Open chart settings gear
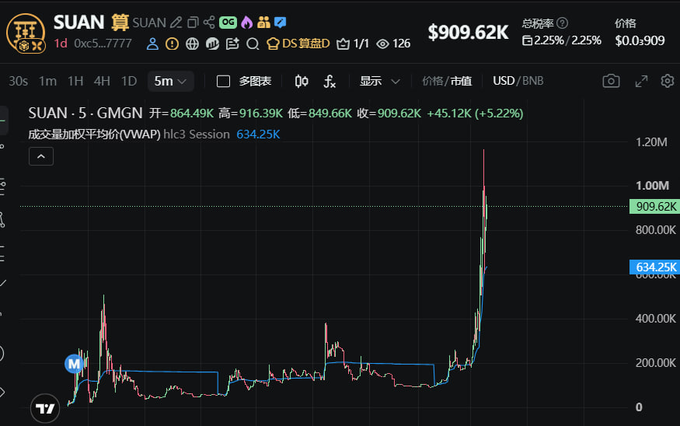 (x=667, y=81)
